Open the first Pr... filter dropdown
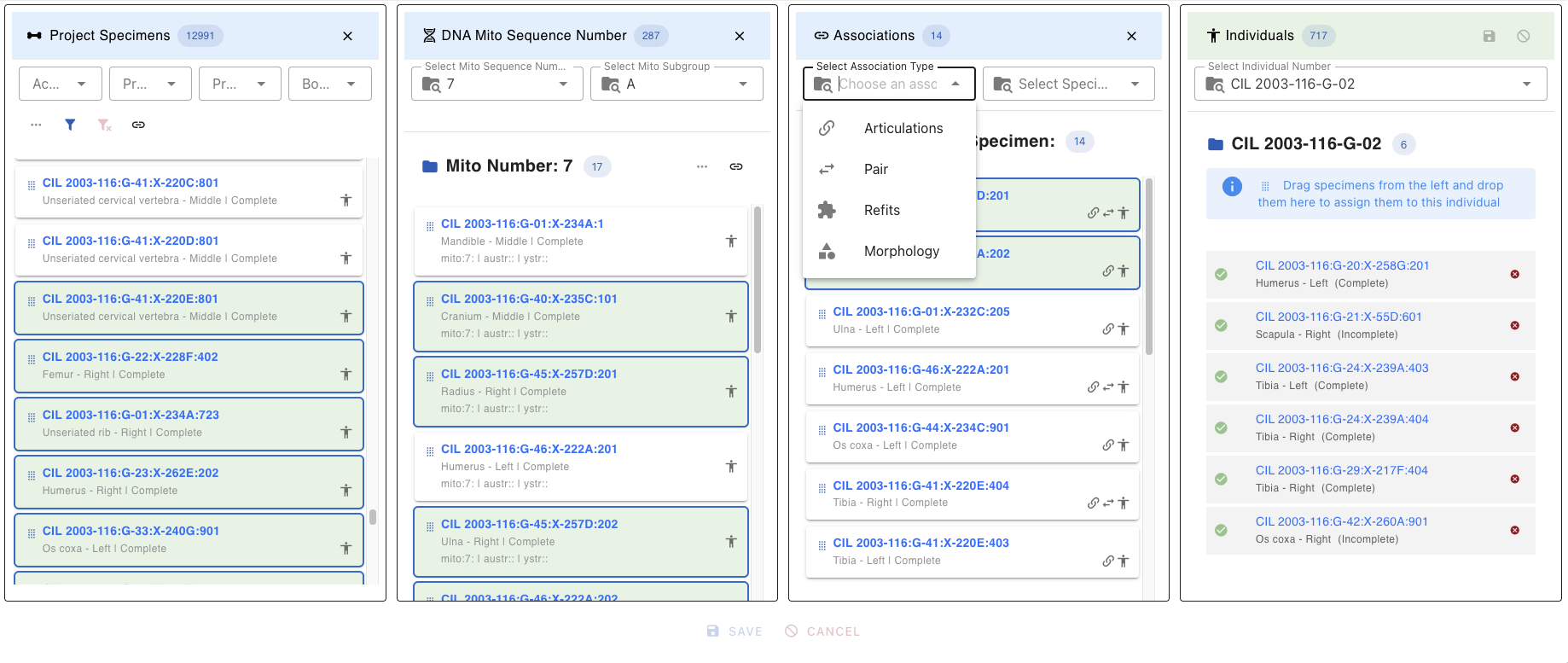The width and height of the screenshot is (1568, 663). tap(150, 84)
